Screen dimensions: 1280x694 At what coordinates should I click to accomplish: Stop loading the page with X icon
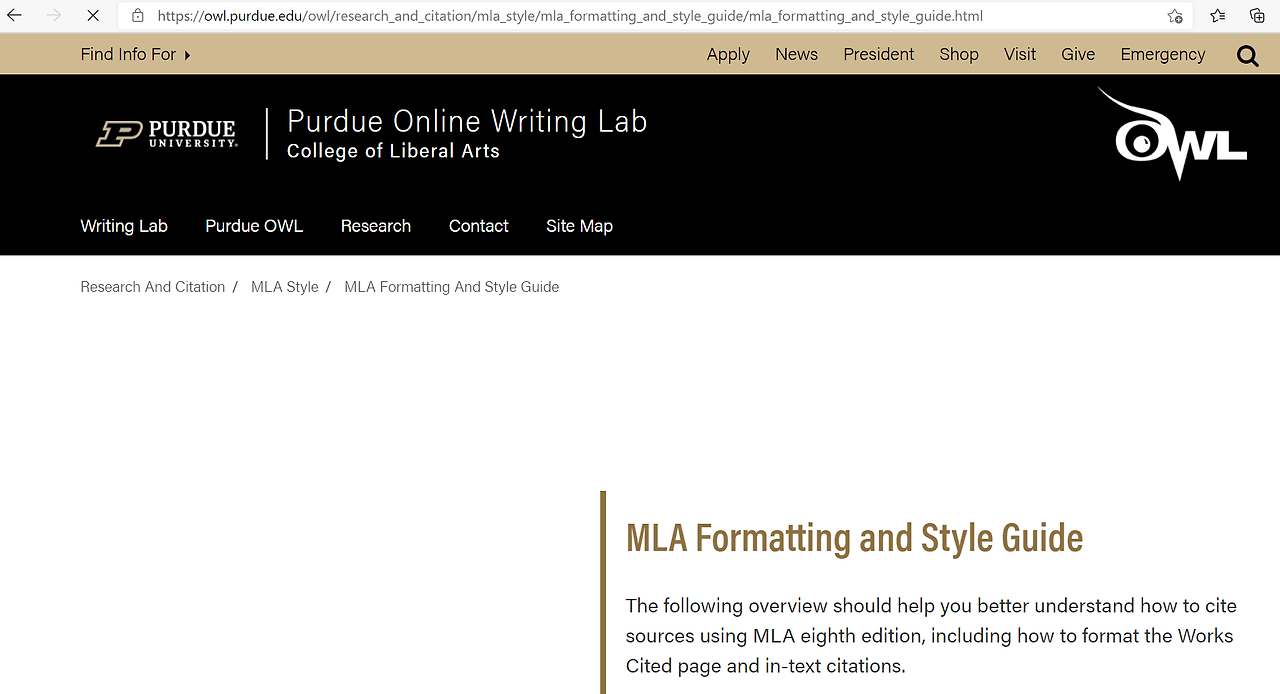93,16
